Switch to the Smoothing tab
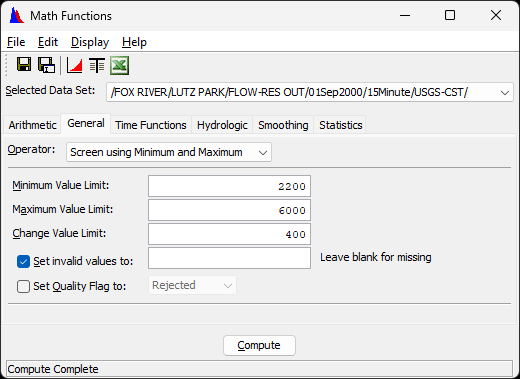The width and height of the screenshot is (520, 379). (x=283, y=125)
